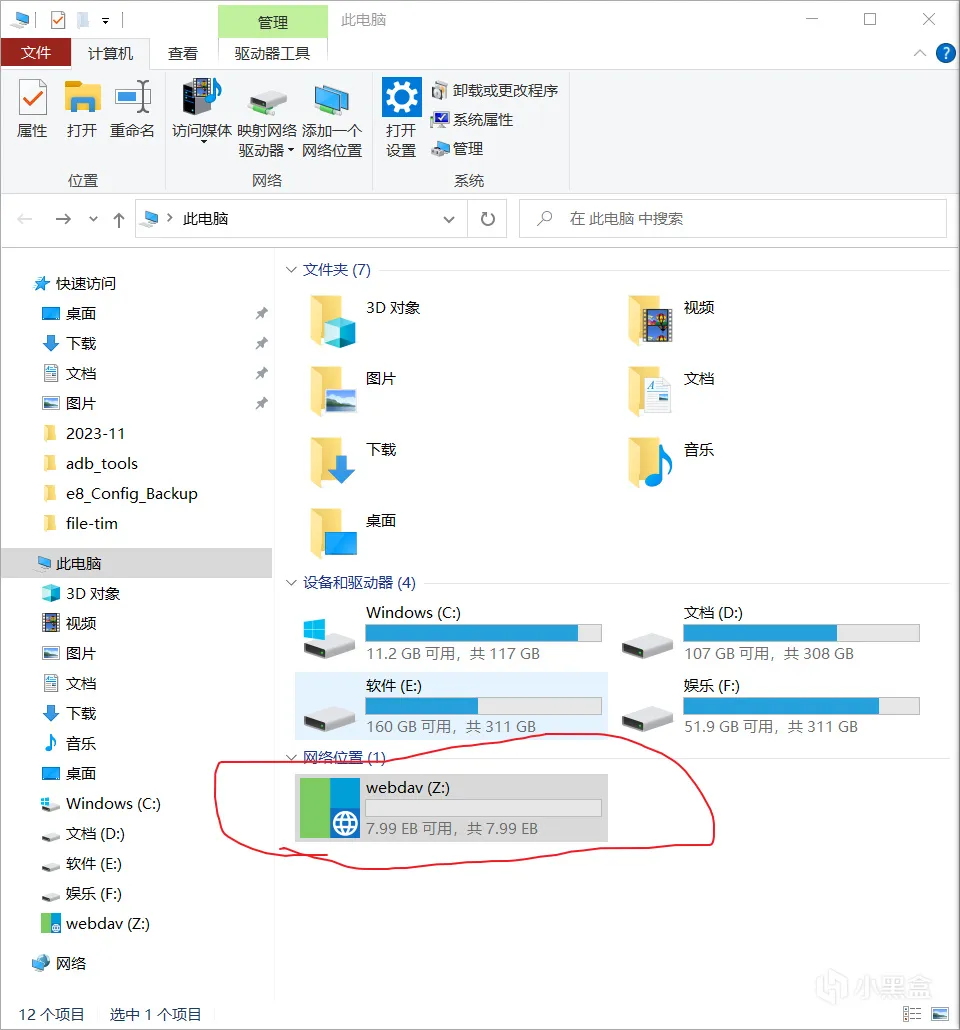Open 打开设置 settings gear icon
The width and height of the screenshot is (960, 1030).
[x=401, y=118]
